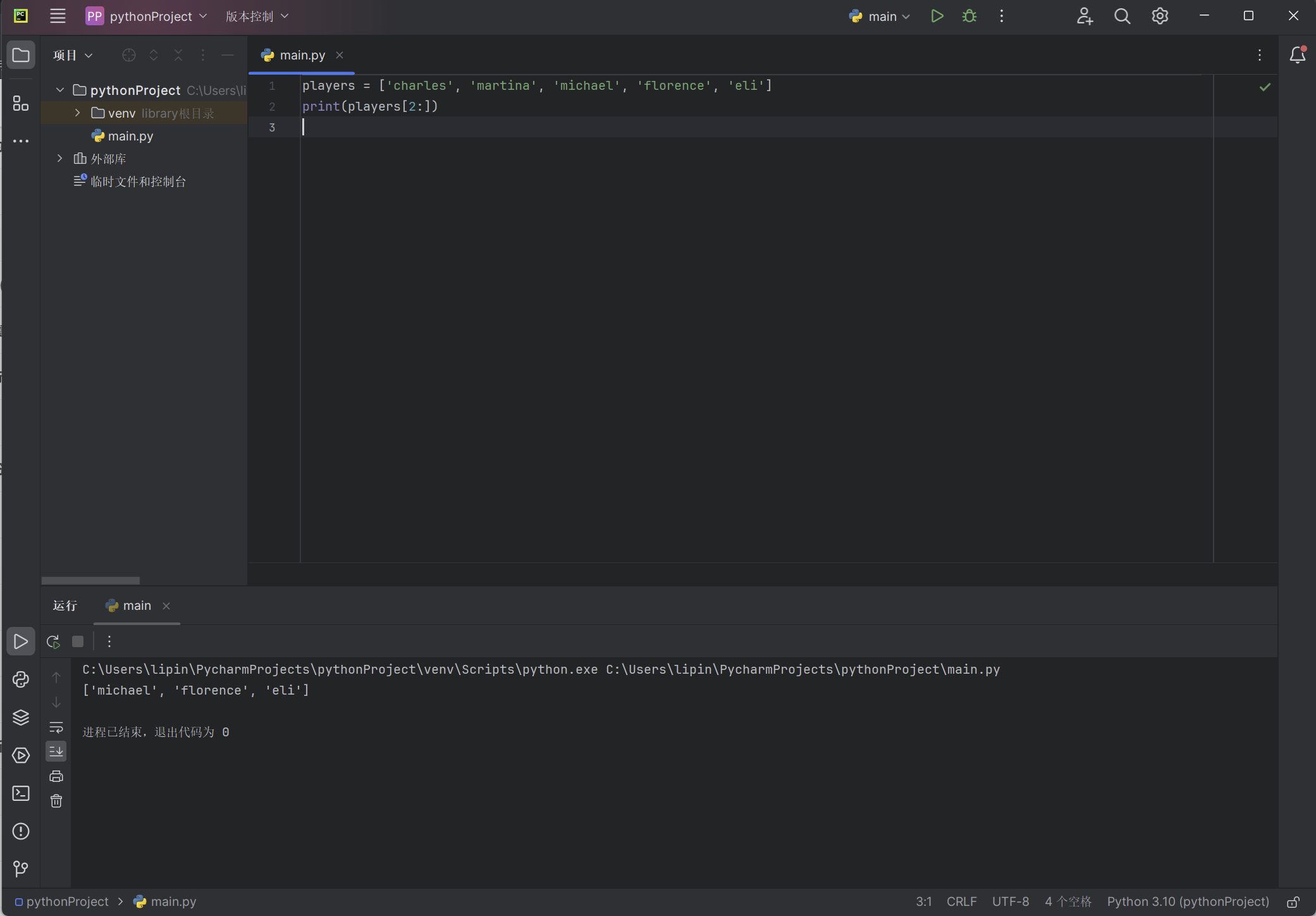Select 运行 run panel label
This screenshot has width=1316, height=916.
pyautogui.click(x=65, y=606)
